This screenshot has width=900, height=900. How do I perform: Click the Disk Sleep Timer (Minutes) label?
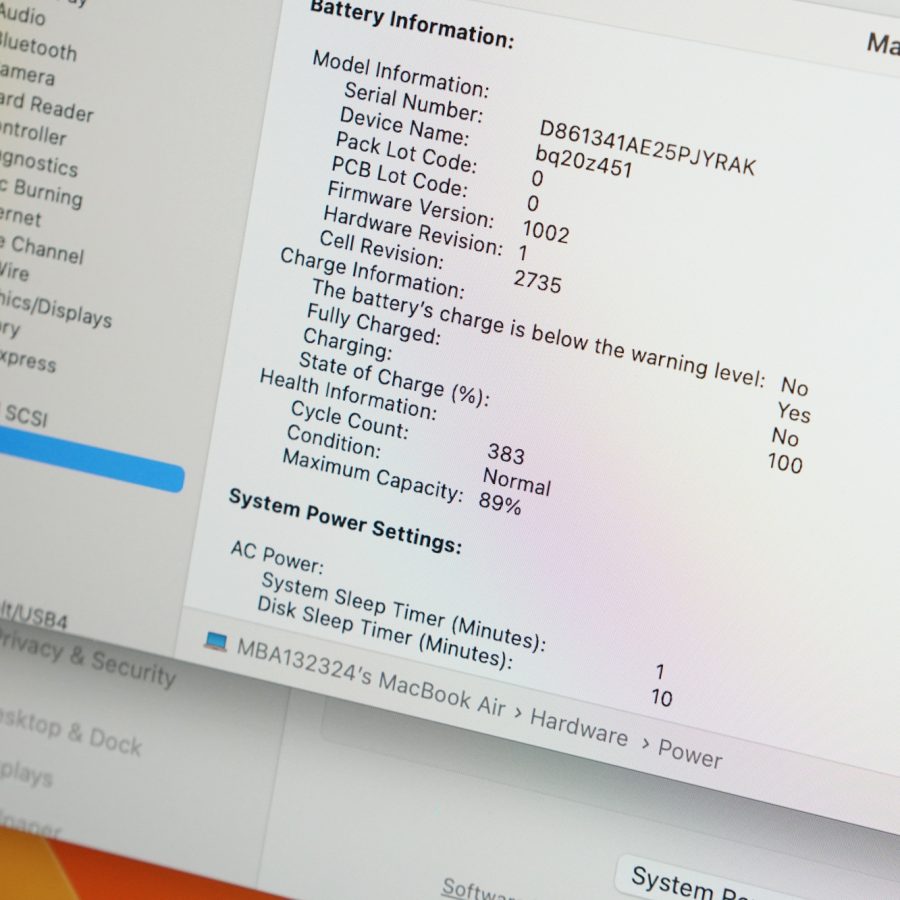(385, 632)
